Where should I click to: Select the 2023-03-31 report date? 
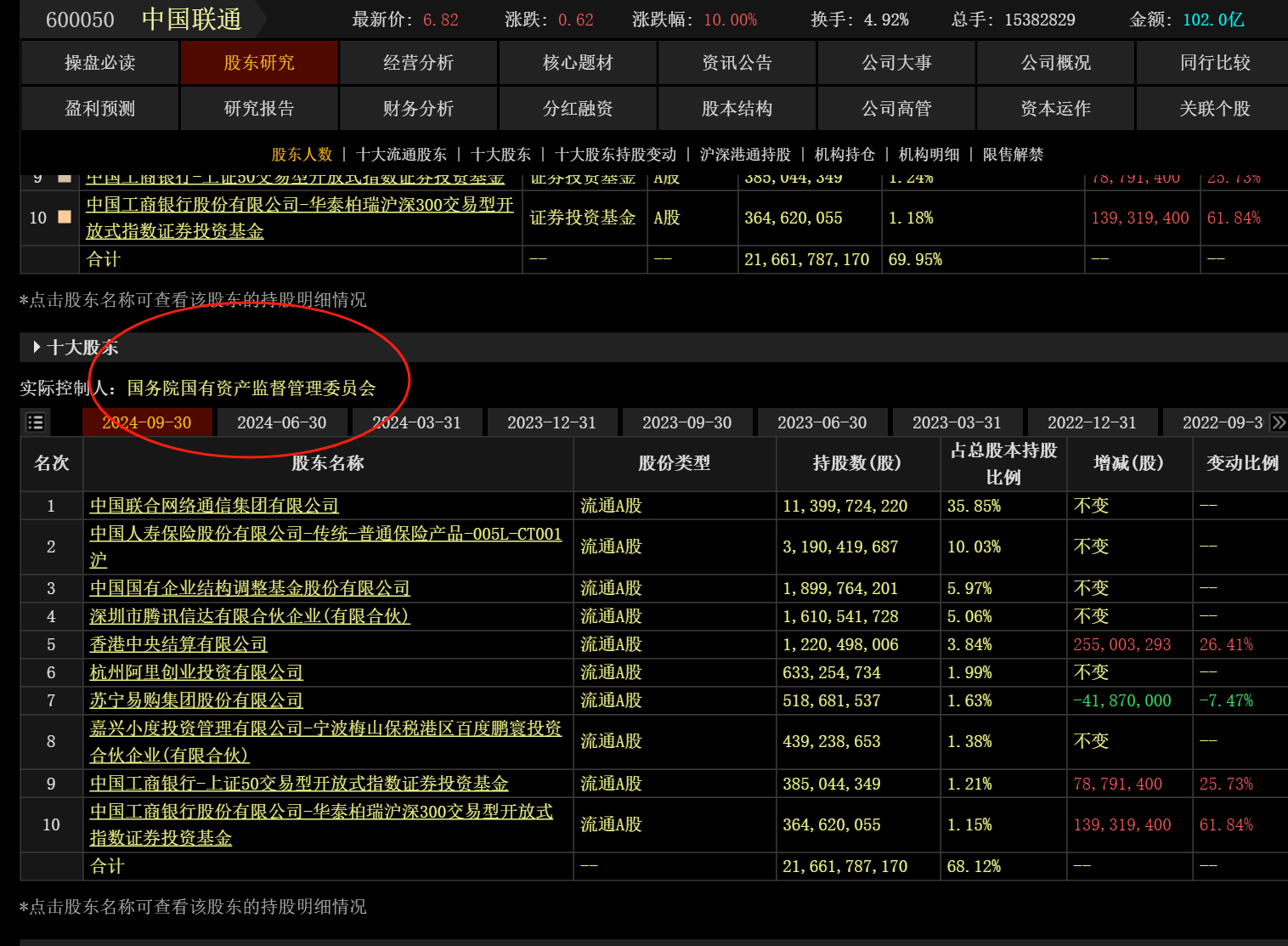(x=958, y=422)
